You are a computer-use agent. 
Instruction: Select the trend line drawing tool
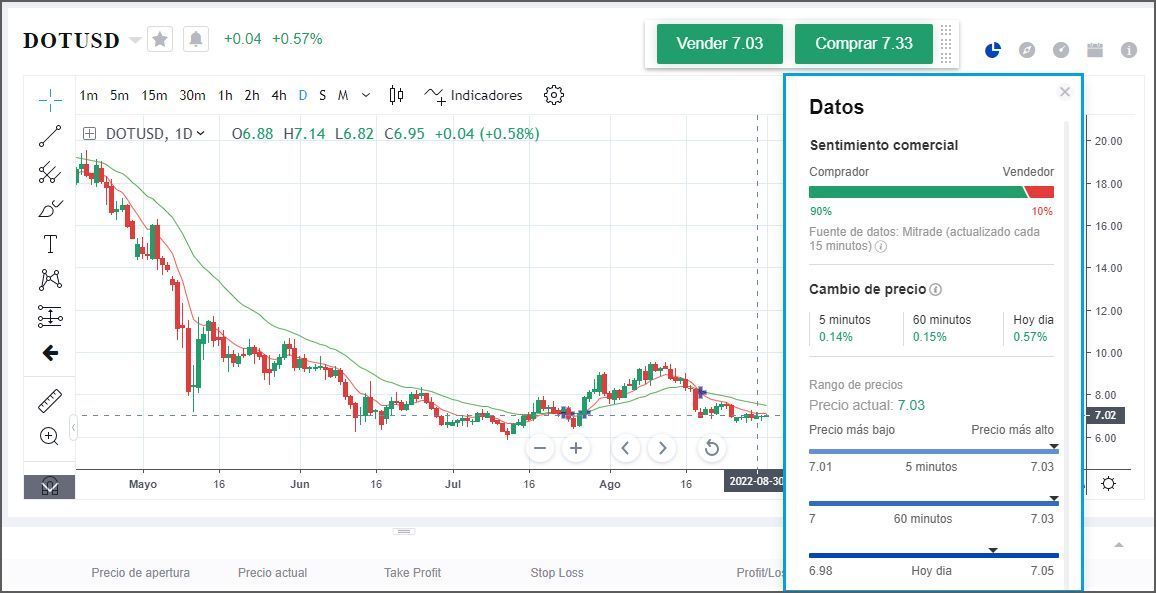coord(50,135)
